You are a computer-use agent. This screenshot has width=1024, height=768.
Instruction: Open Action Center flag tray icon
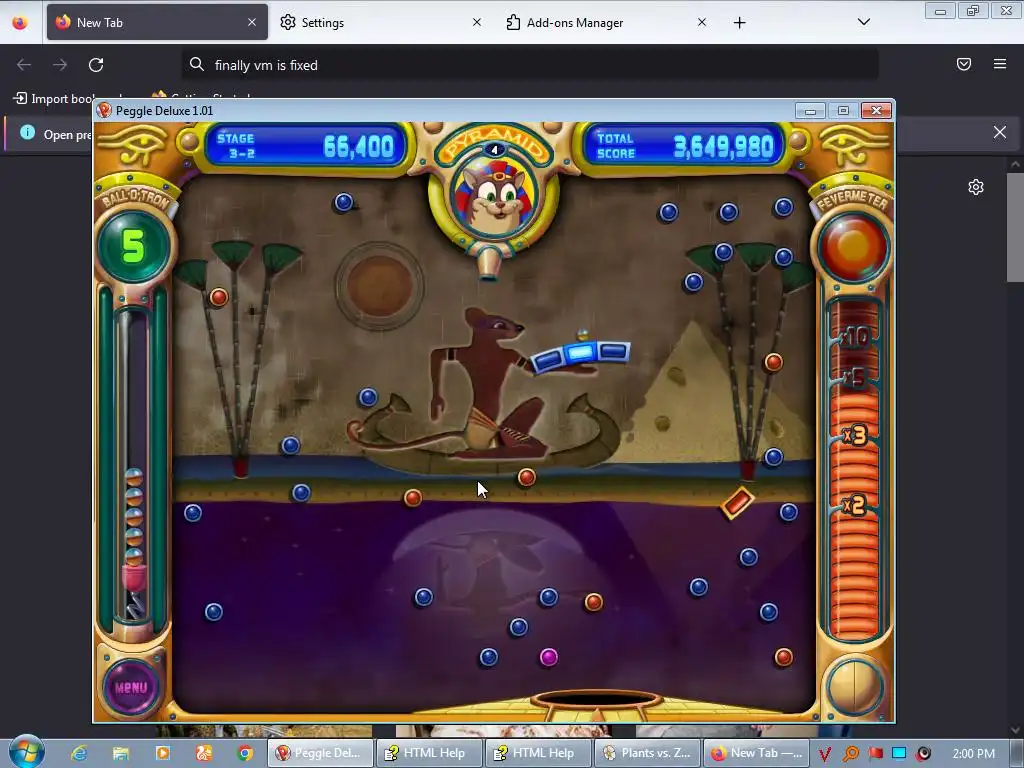pyautogui.click(x=875, y=754)
